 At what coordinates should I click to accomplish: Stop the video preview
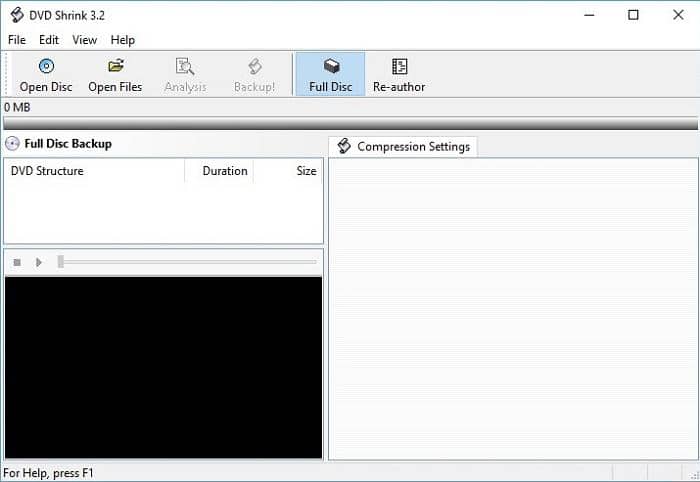pyautogui.click(x=17, y=262)
